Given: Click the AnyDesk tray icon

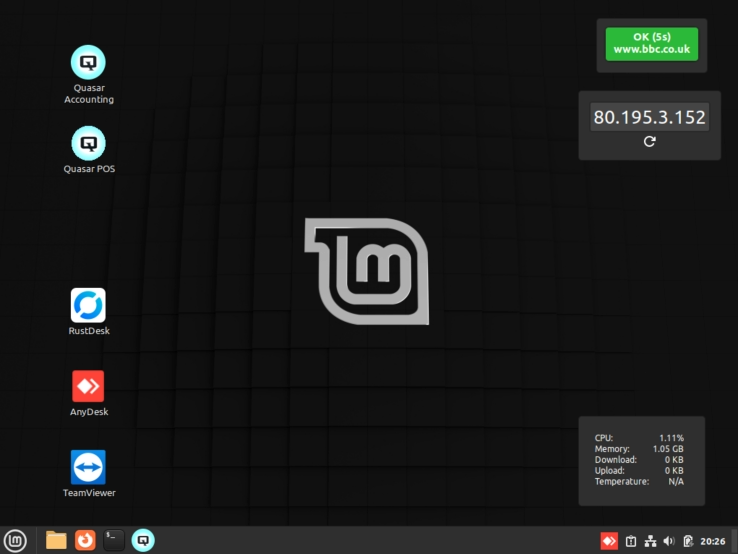Looking at the screenshot, I should click(x=608, y=541).
